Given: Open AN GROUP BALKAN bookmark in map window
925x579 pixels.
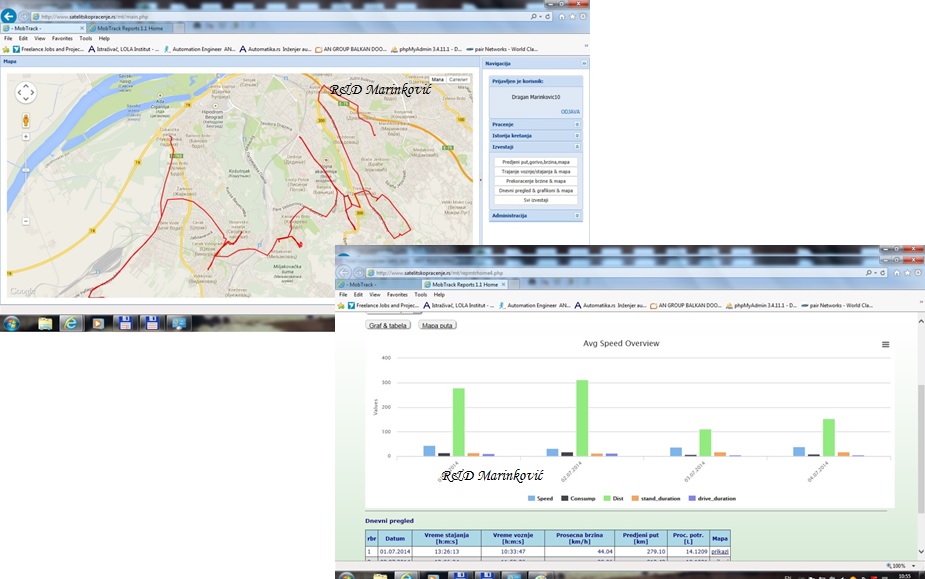Looking at the screenshot, I should click(x=351, y=49).
